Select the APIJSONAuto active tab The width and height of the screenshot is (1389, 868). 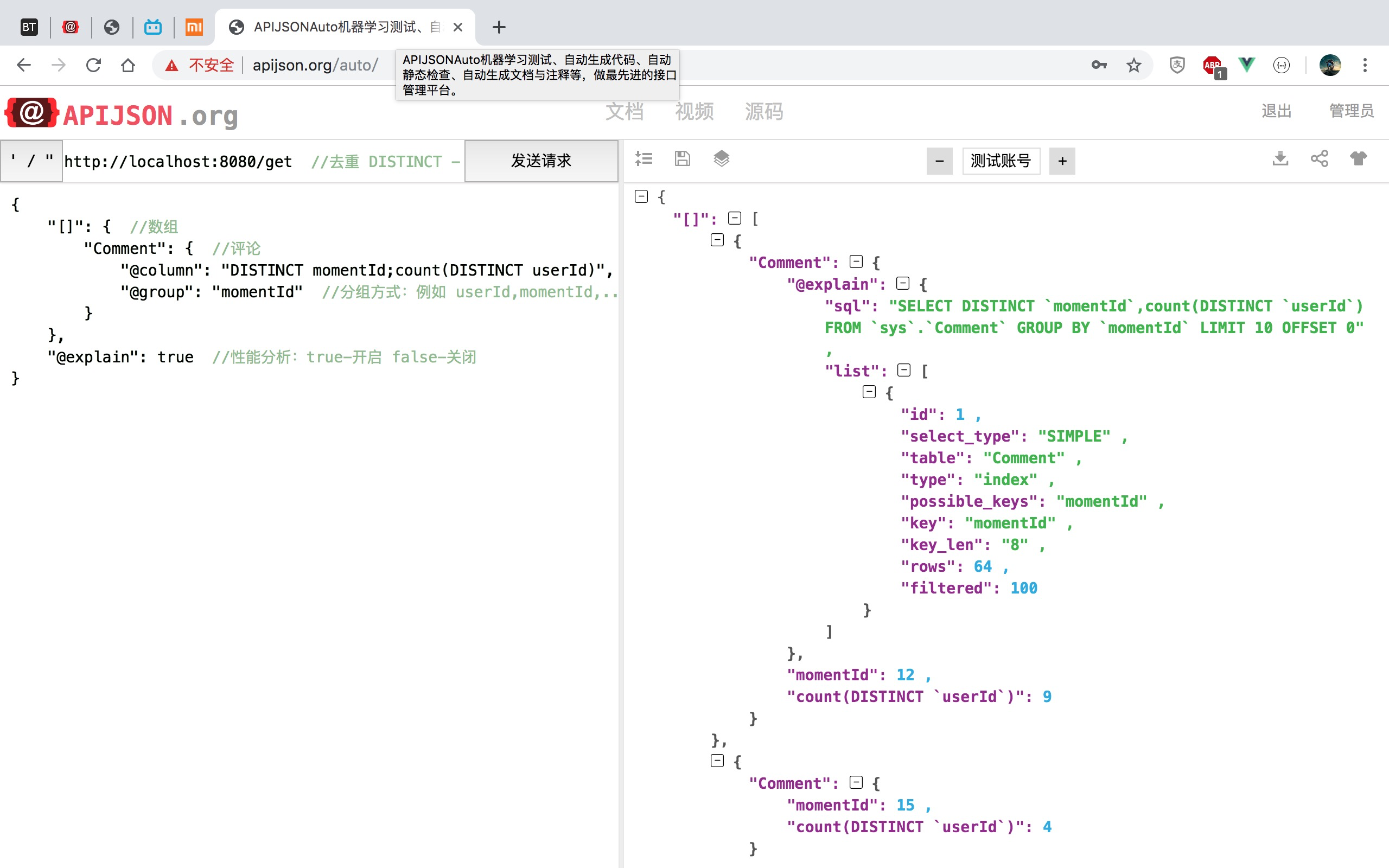[345, 27]
